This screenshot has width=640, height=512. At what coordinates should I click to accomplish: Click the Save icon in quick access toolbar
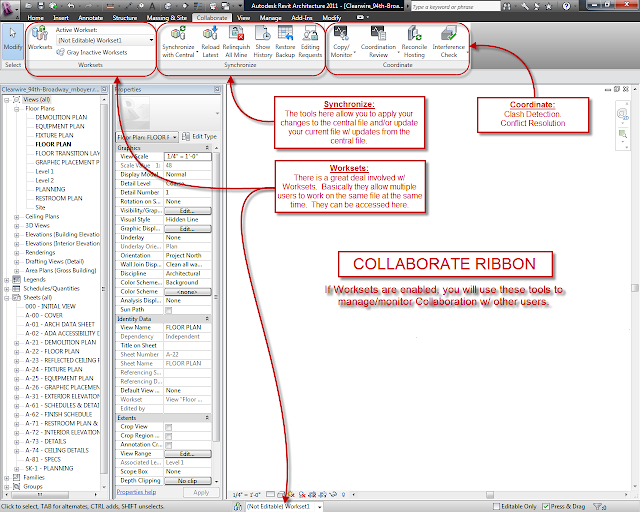point(40,6)
